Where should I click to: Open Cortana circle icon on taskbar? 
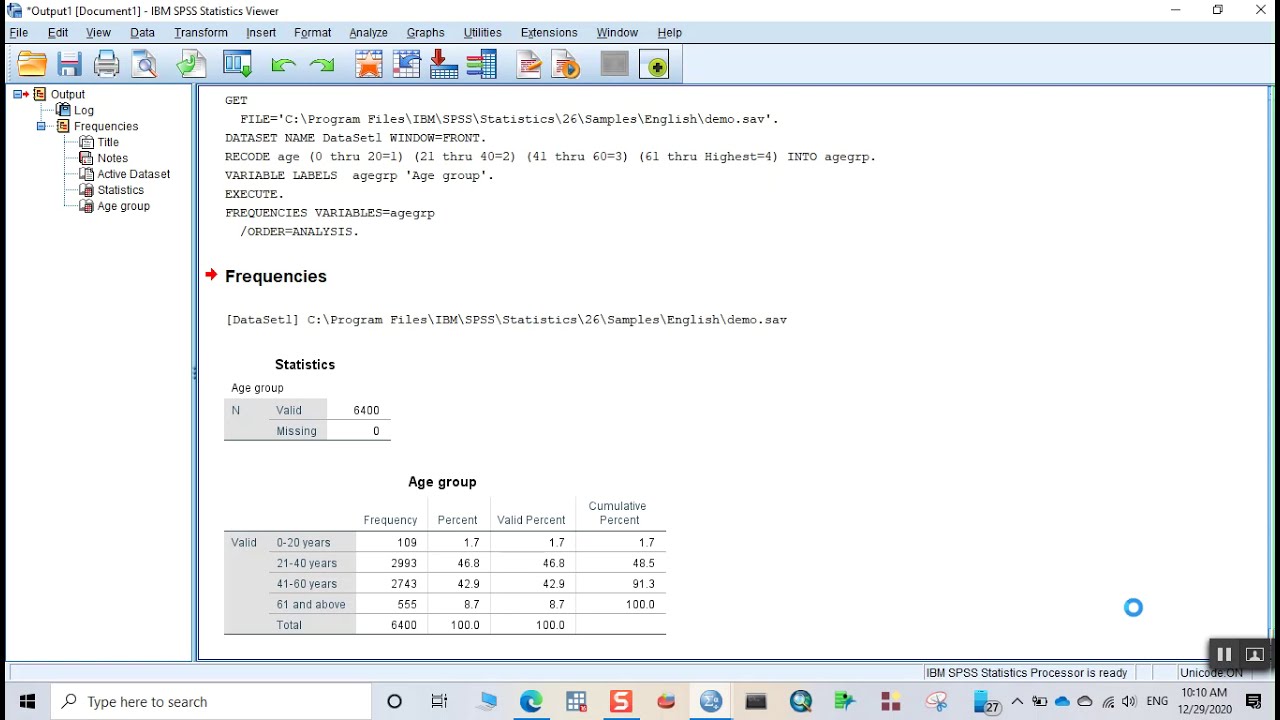tap(394, 702)
